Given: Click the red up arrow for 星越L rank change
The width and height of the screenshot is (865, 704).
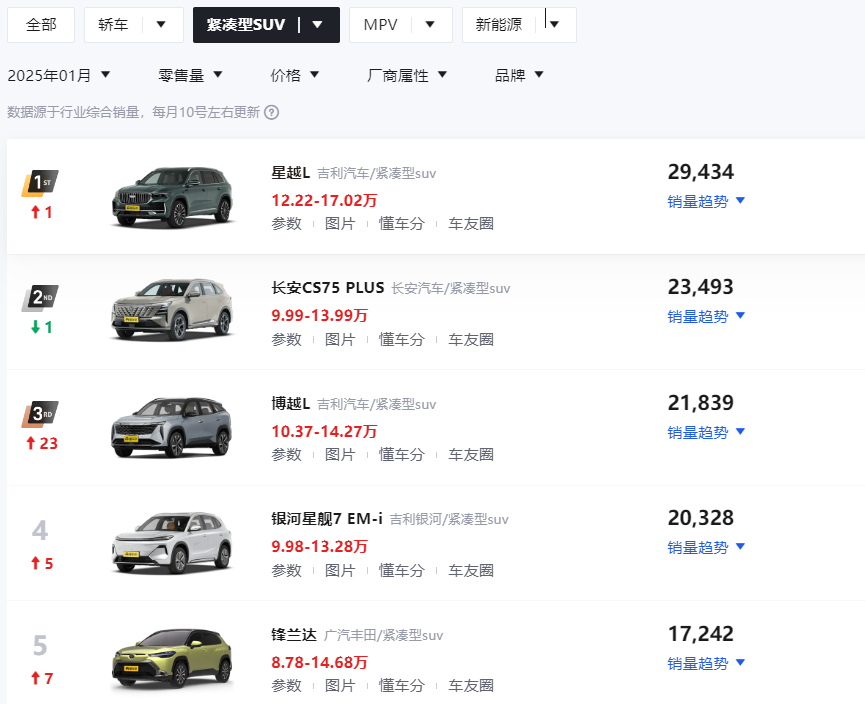Looking at the screenshot, I should [x=35, y=212].
